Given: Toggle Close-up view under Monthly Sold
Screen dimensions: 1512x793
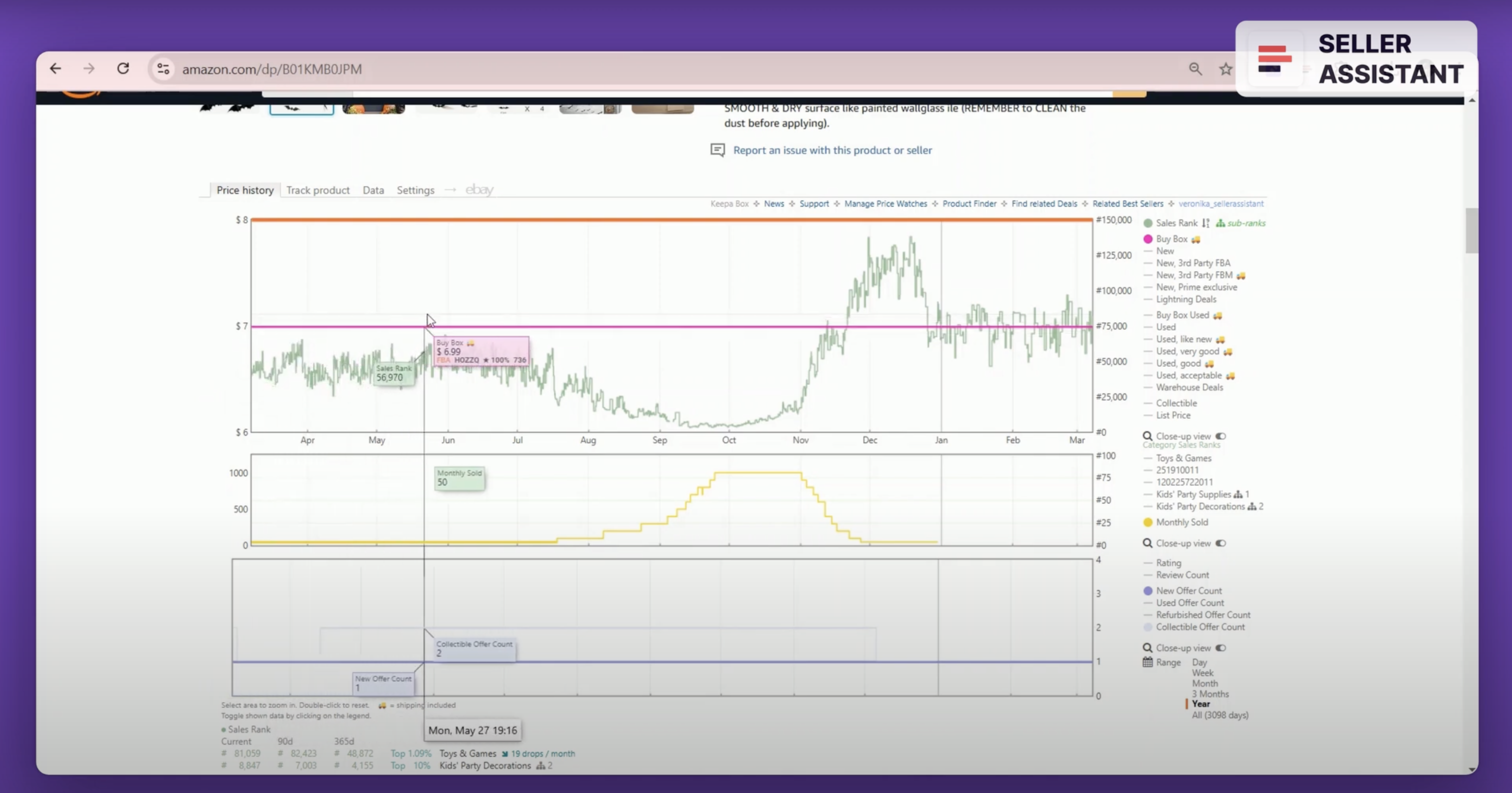Looking at the screenshot, I should coord(1220,543).
